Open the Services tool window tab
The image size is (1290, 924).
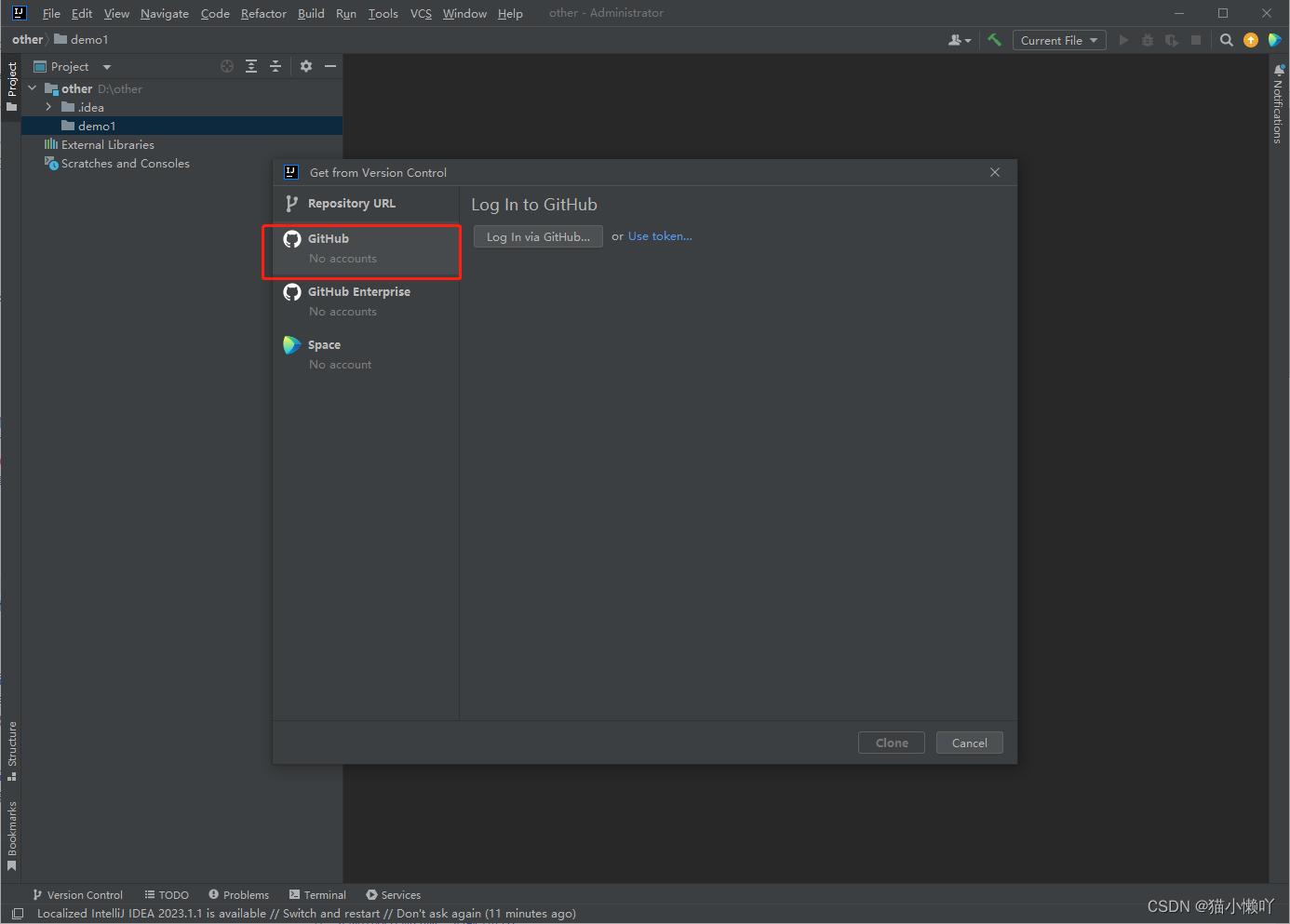click(393, 895)
